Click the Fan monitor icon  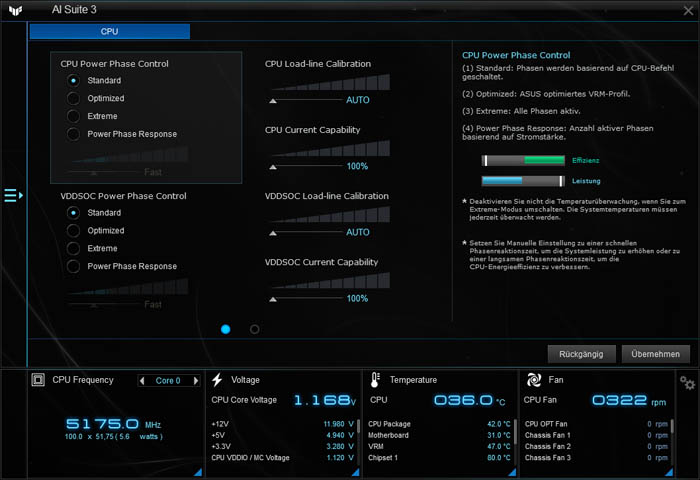[x=534, y=380]
